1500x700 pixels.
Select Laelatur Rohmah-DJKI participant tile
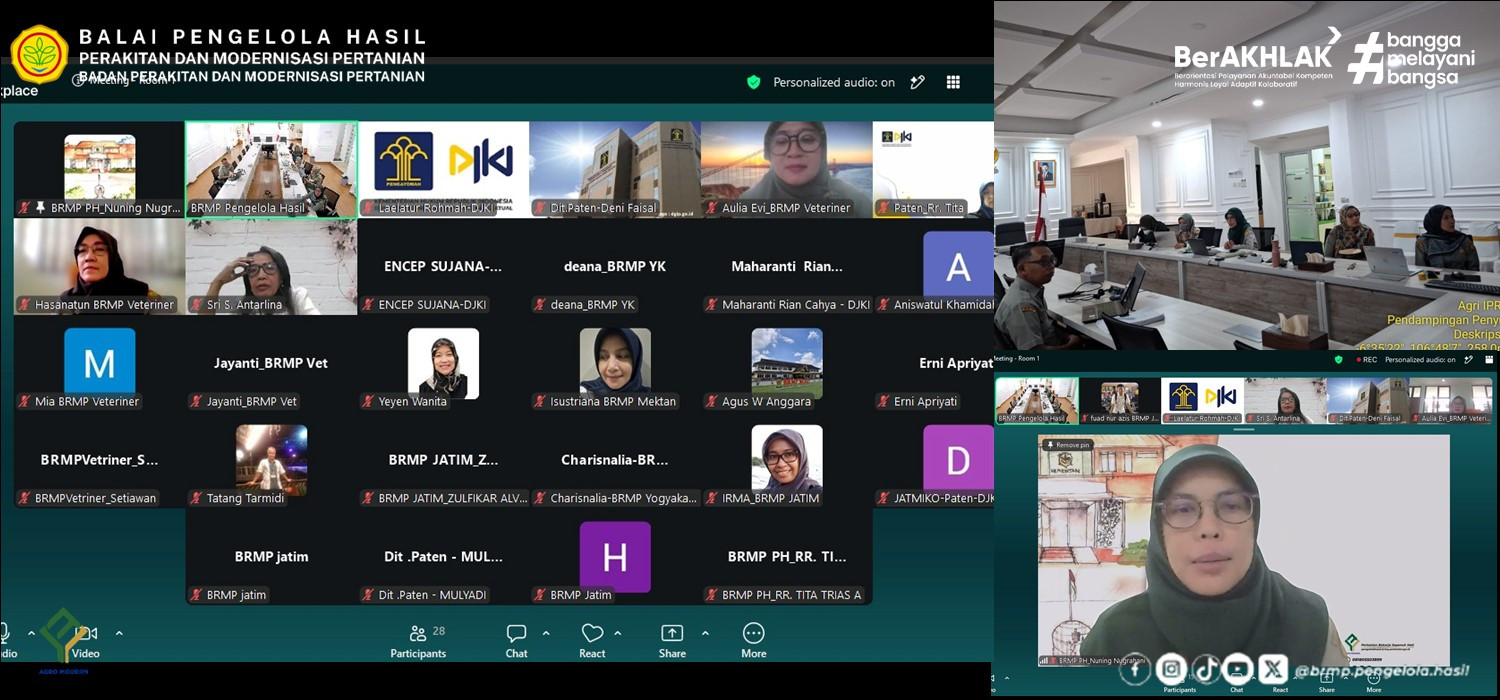(x=443, y=169)
